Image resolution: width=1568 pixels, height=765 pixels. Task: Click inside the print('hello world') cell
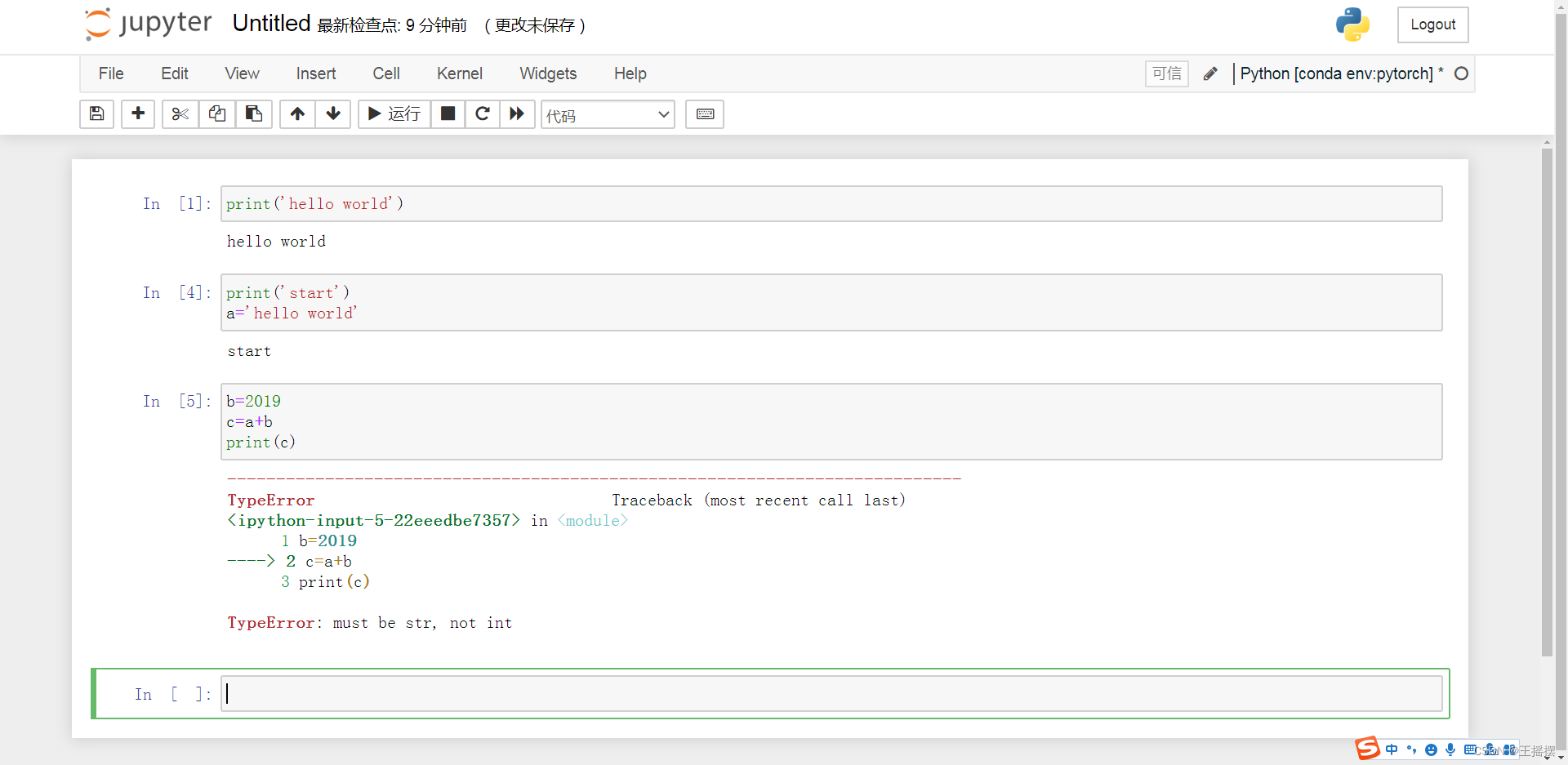click(x=831, y=203)
